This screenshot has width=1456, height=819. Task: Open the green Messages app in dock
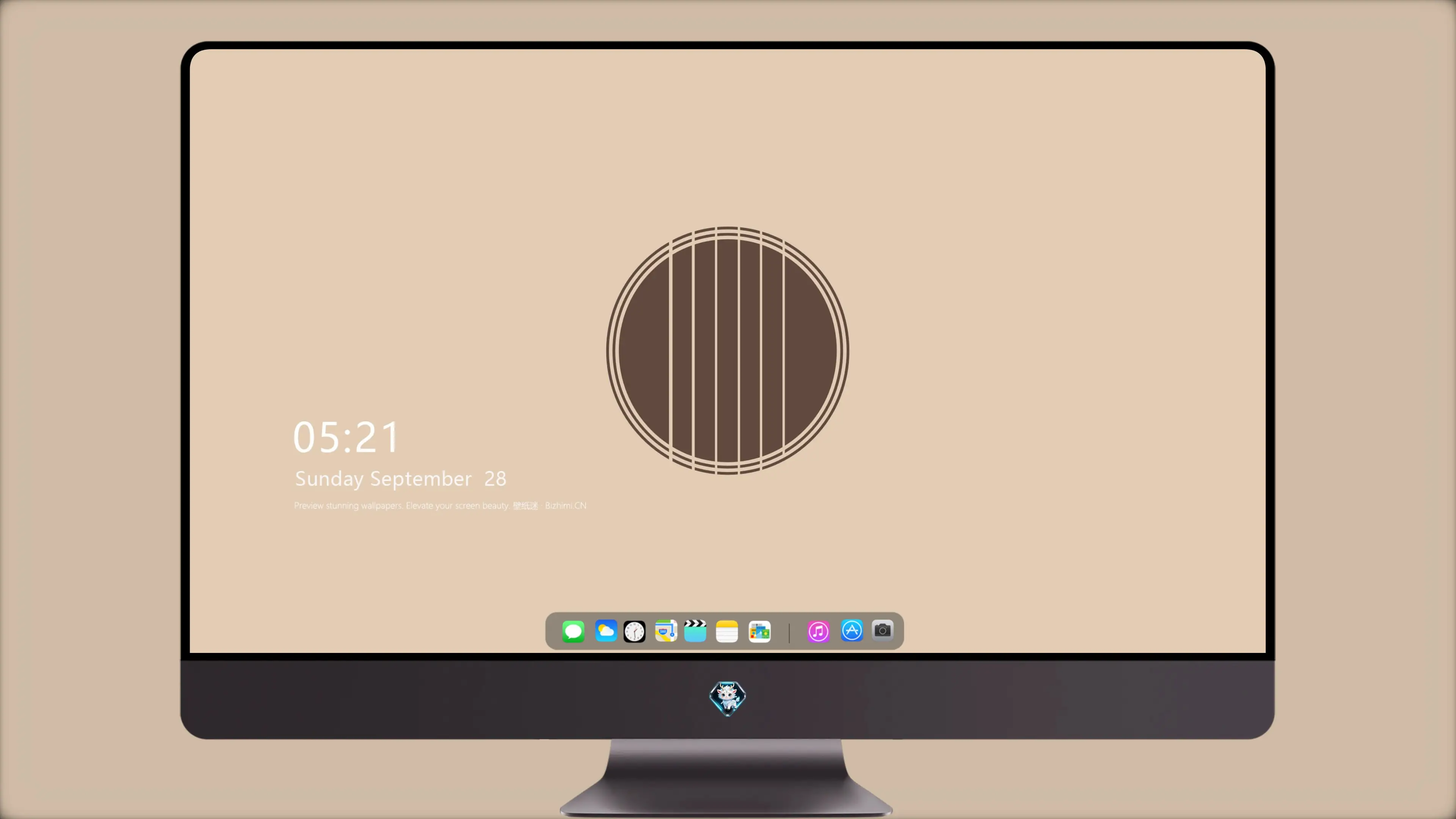coord(573,631)
